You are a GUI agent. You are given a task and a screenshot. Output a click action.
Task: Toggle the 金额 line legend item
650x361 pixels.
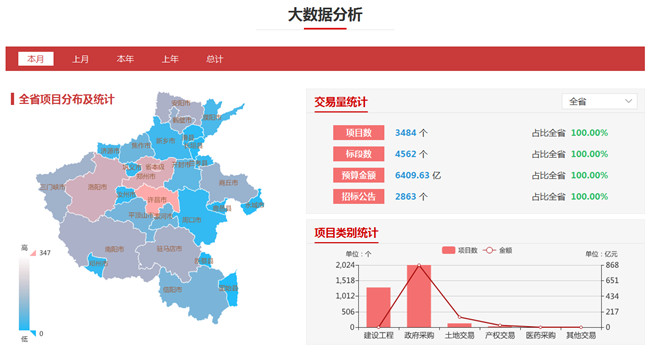tap(498, 250)
